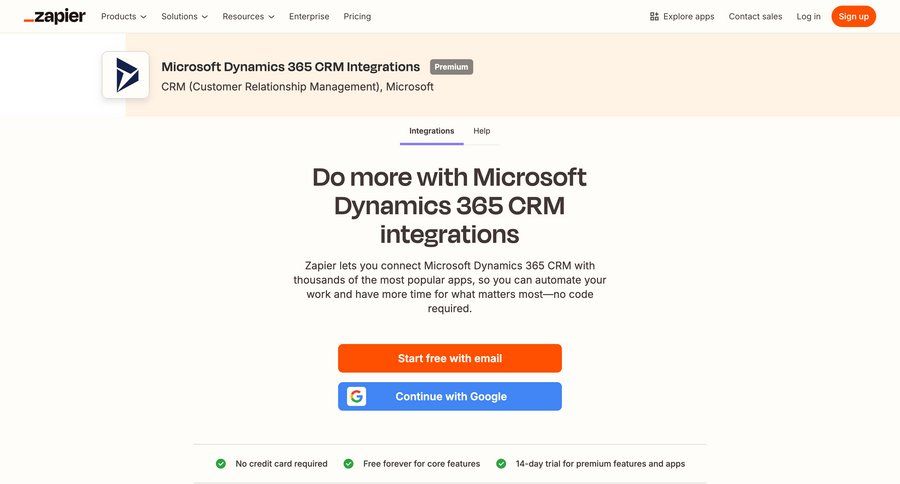Click the Log in link
Image resolution: width=900 pixels, height=484 pixels.
click(808, 17)
